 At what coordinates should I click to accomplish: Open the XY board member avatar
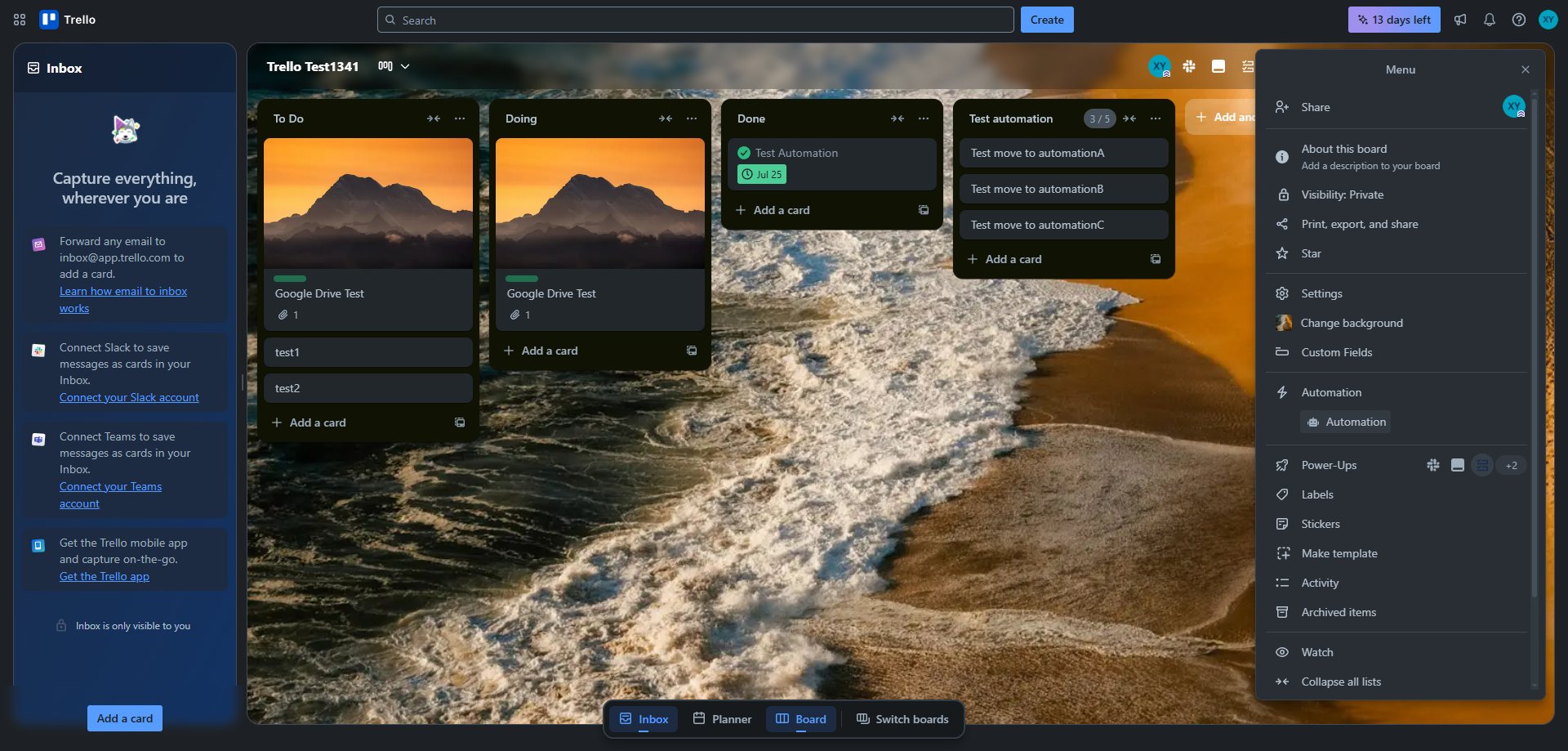coord(1160,66)
